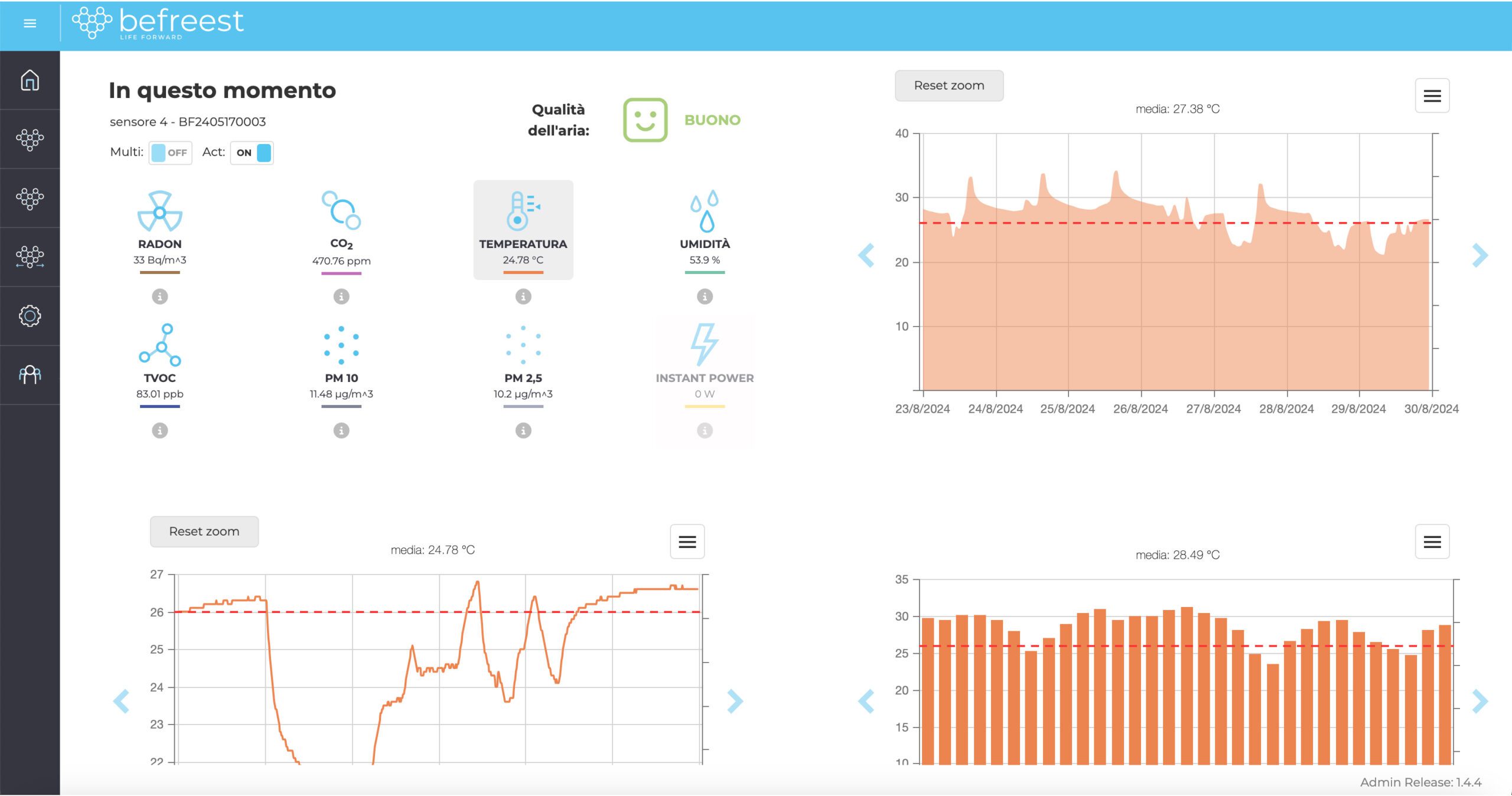Select the Radon measurement tile
The height and width of the screenshot is (796, 1512).
160,230
